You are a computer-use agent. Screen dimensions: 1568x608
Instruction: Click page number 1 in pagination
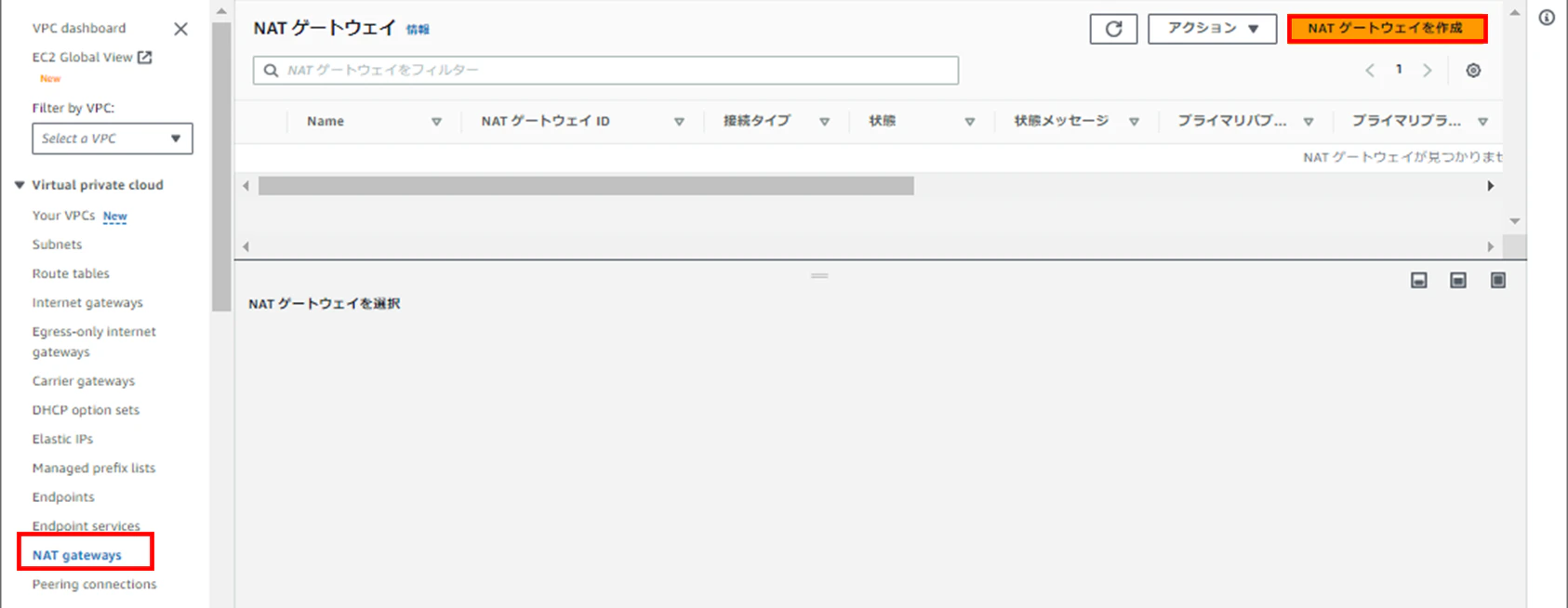1399,70
